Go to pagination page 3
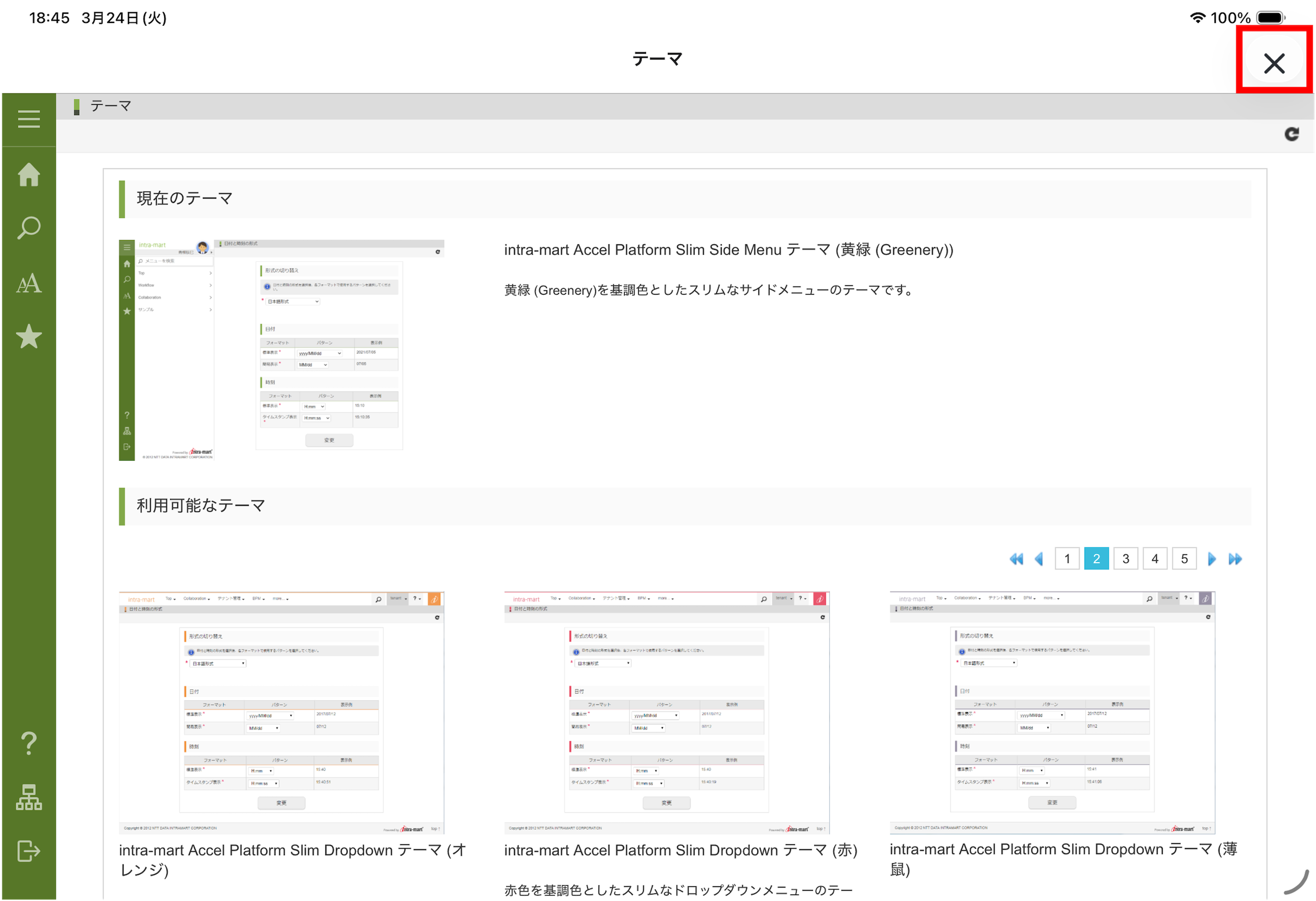The width and height of the screenshot is (1316, 901). (1126, 559)
